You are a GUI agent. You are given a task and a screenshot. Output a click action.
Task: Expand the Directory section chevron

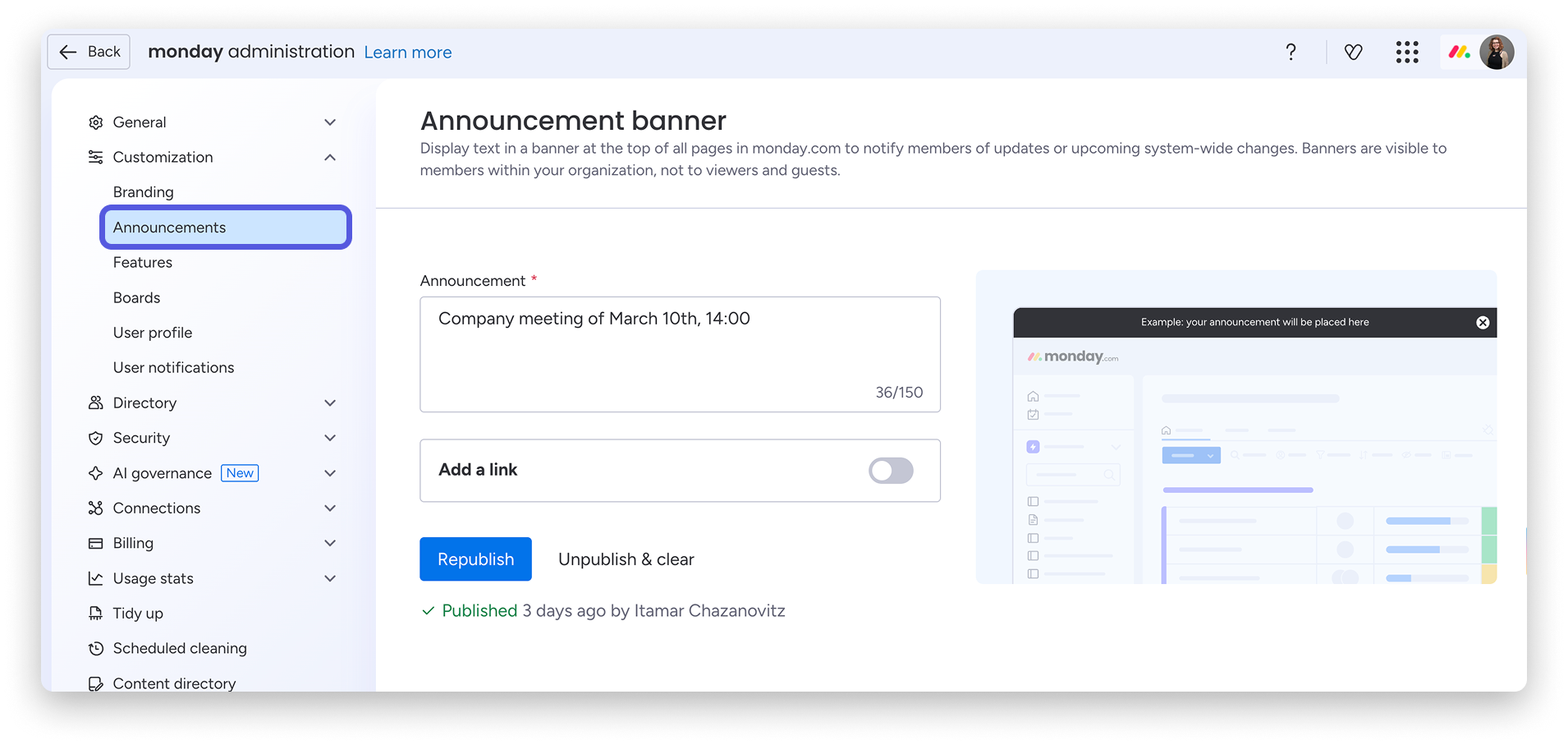[330, 402]
